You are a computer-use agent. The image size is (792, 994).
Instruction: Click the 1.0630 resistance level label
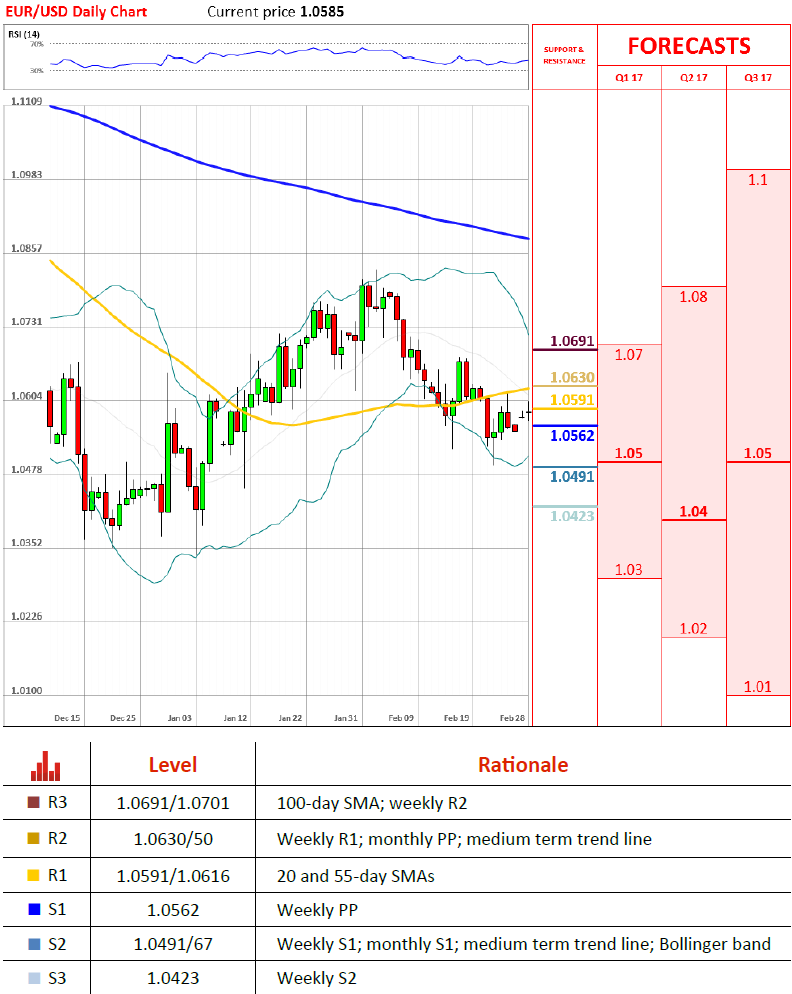point(572,378)
